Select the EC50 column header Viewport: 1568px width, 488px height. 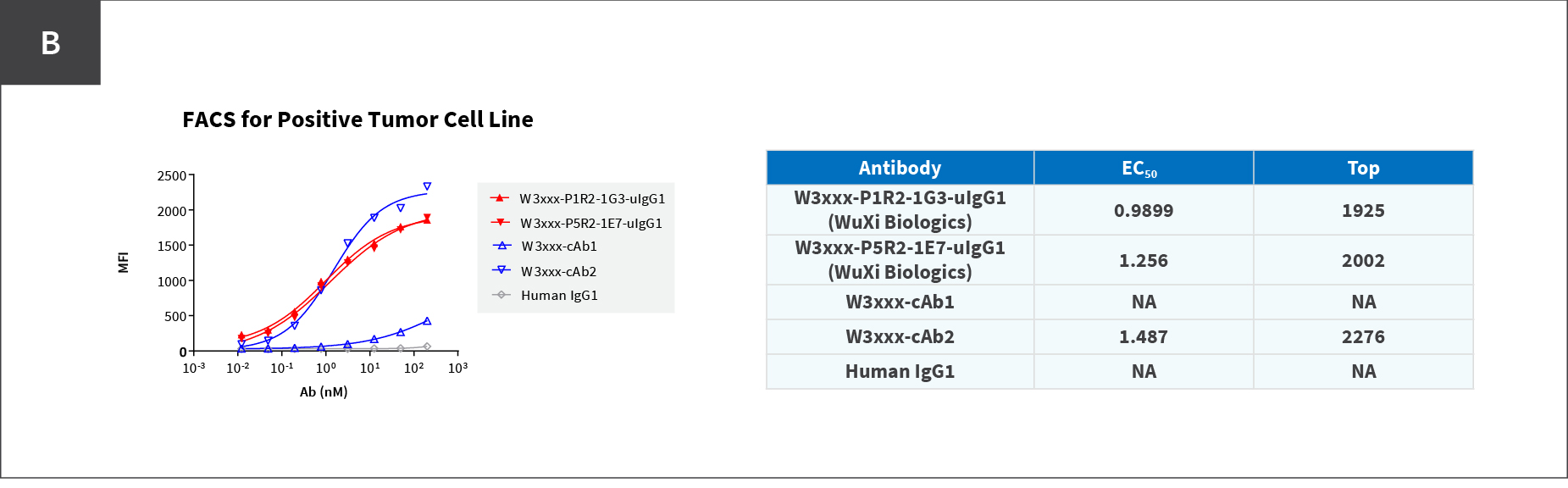click(x=1143, y=168)
